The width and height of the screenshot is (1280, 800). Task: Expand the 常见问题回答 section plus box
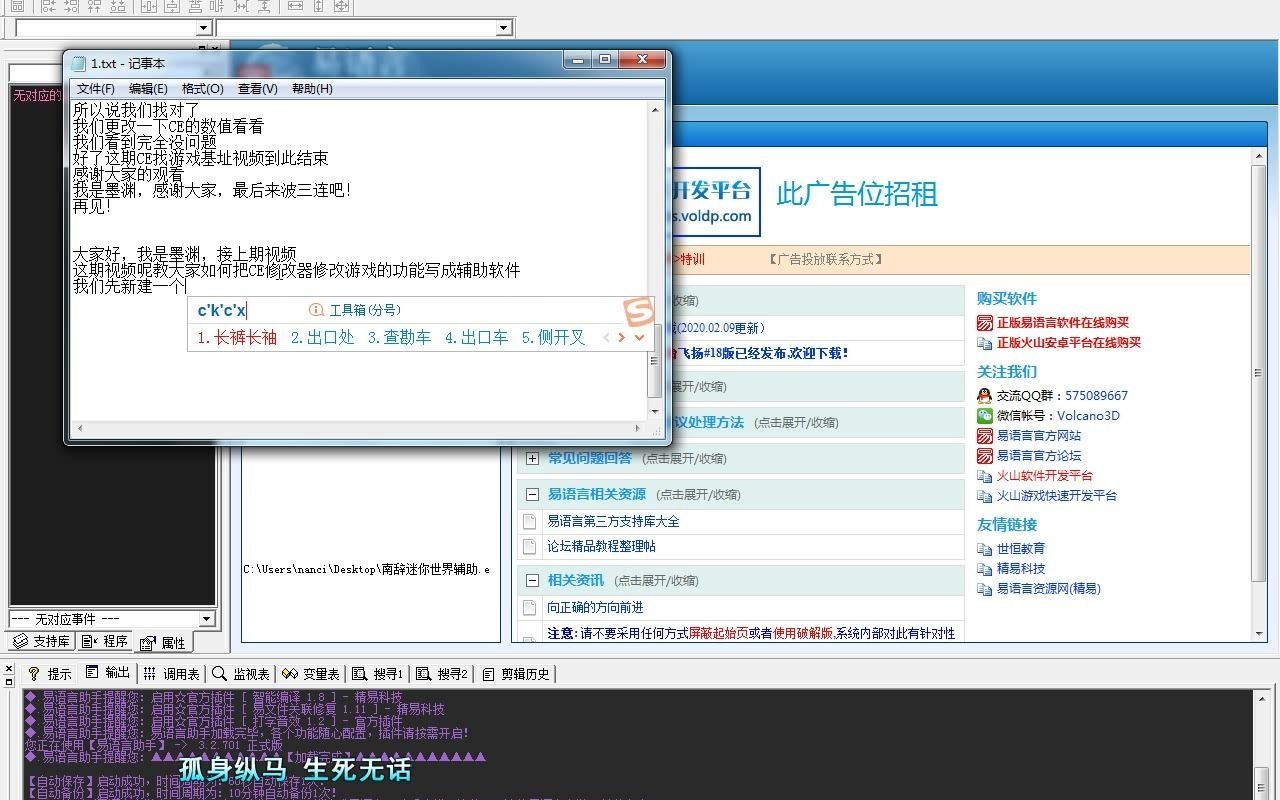pyautogui.click(x=532, y=459)
